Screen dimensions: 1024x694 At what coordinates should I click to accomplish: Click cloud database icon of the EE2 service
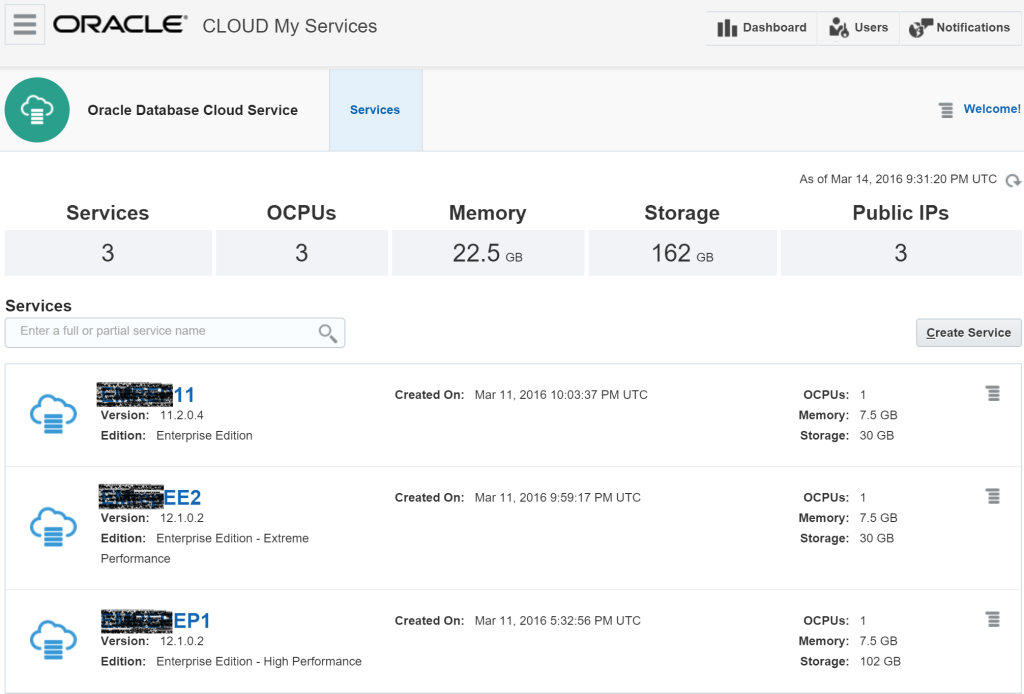click(x=53, y=527)
